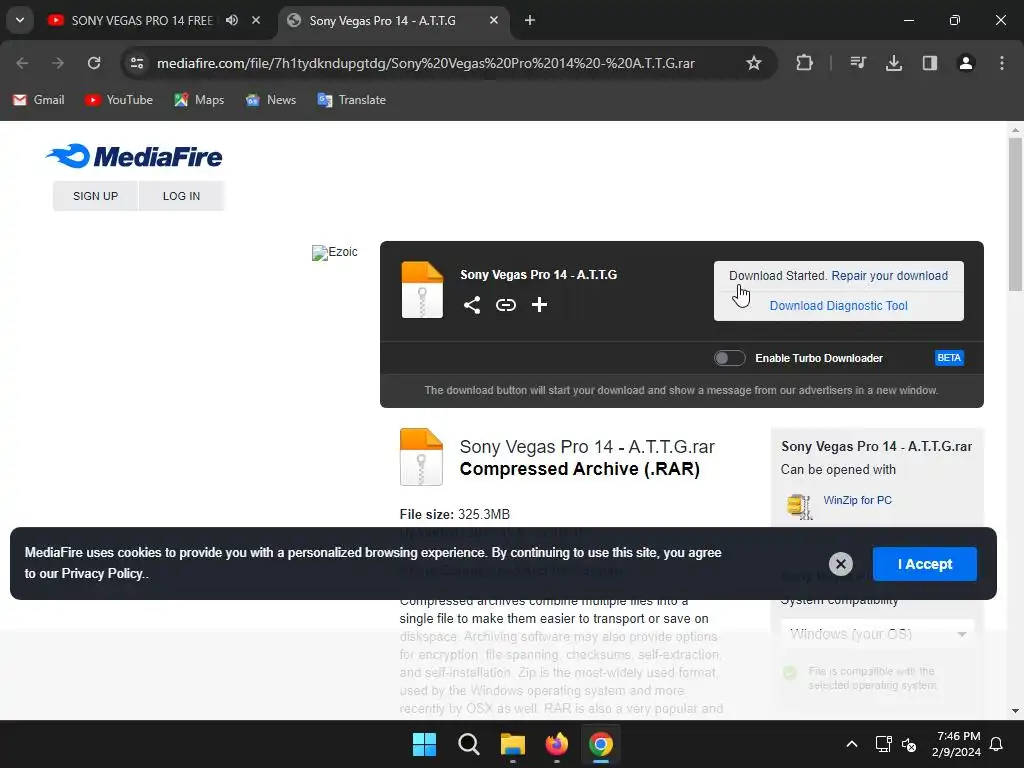The height and width of the screenshot is (768, 1024).
Task: Open the media controls icon
Action: pos(858,63)
